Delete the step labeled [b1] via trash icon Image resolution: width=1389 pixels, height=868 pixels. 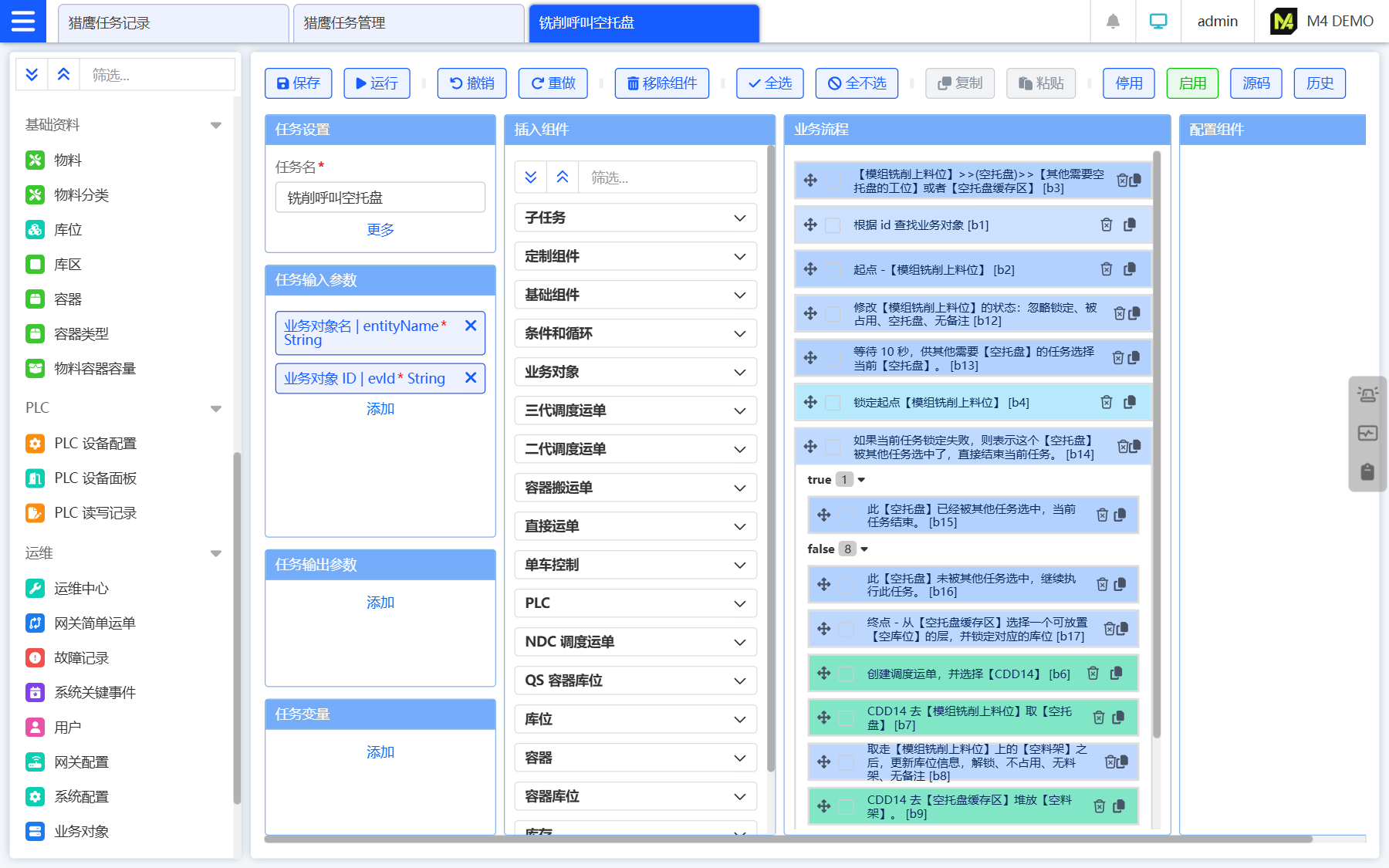(1106, 225)
